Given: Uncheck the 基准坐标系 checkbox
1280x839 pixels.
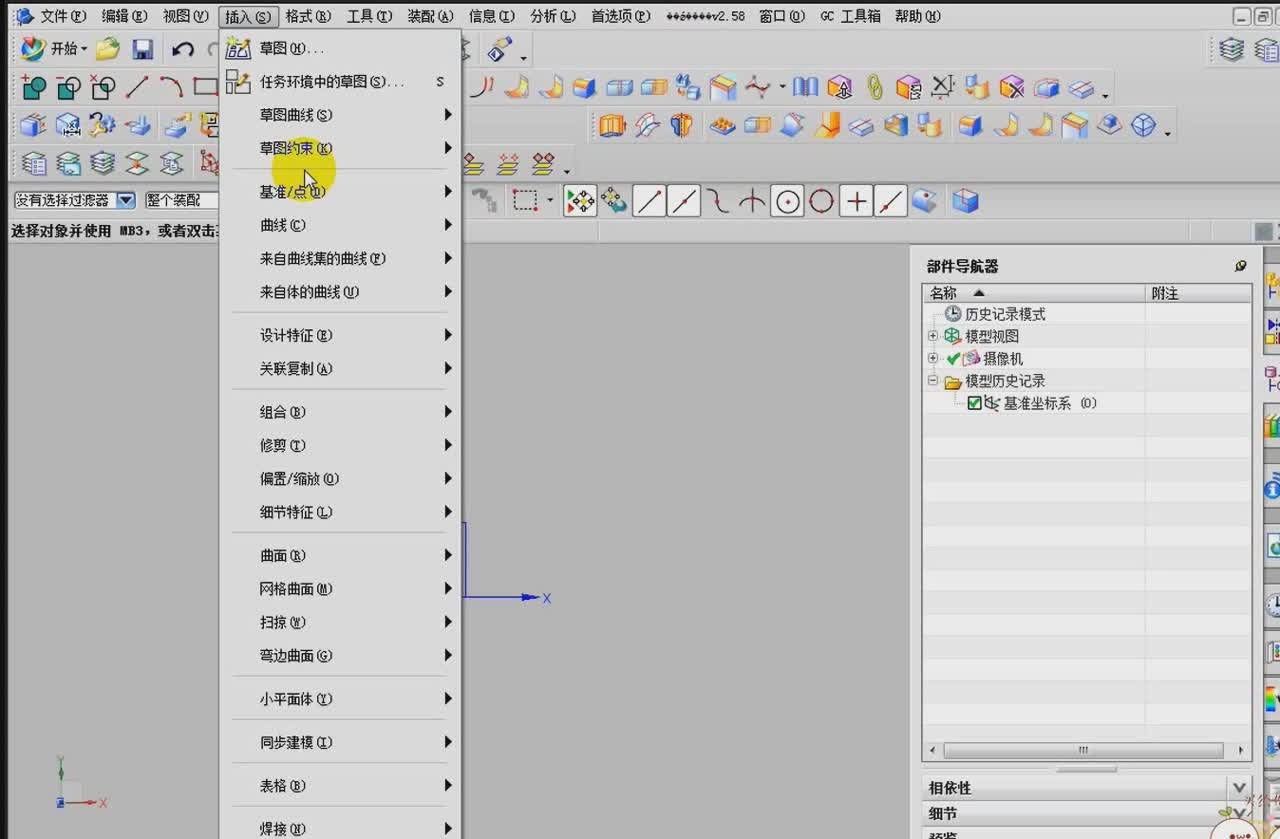Looking at the screenshot, I should coord(975,403).
